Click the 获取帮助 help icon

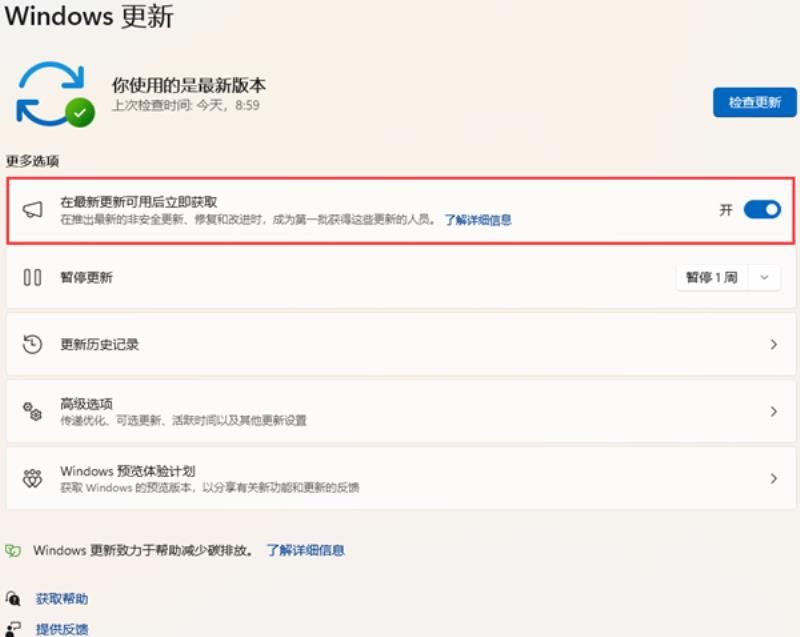click(13, 598)
